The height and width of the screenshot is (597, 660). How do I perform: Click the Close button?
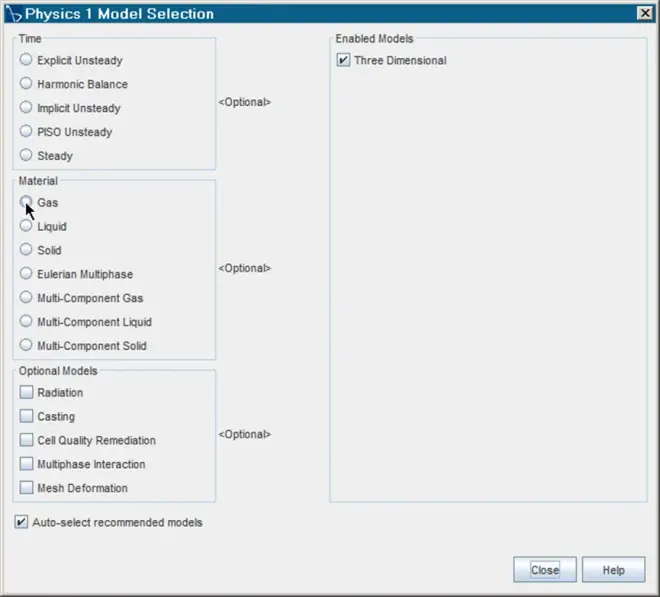(545, 570)
